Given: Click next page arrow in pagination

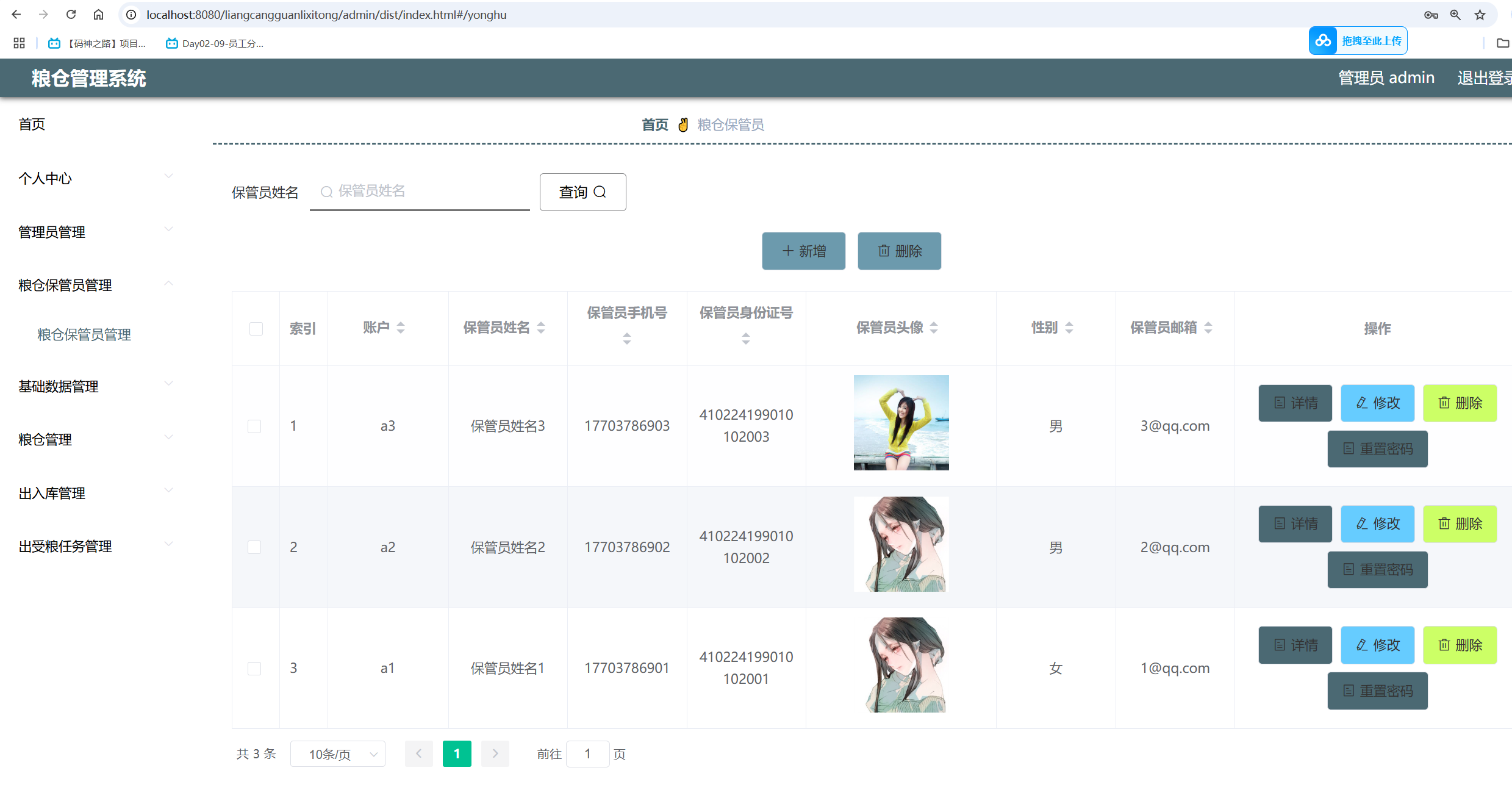Looking at the screenshot, I should pyautogui.click(x=495, y=753).
